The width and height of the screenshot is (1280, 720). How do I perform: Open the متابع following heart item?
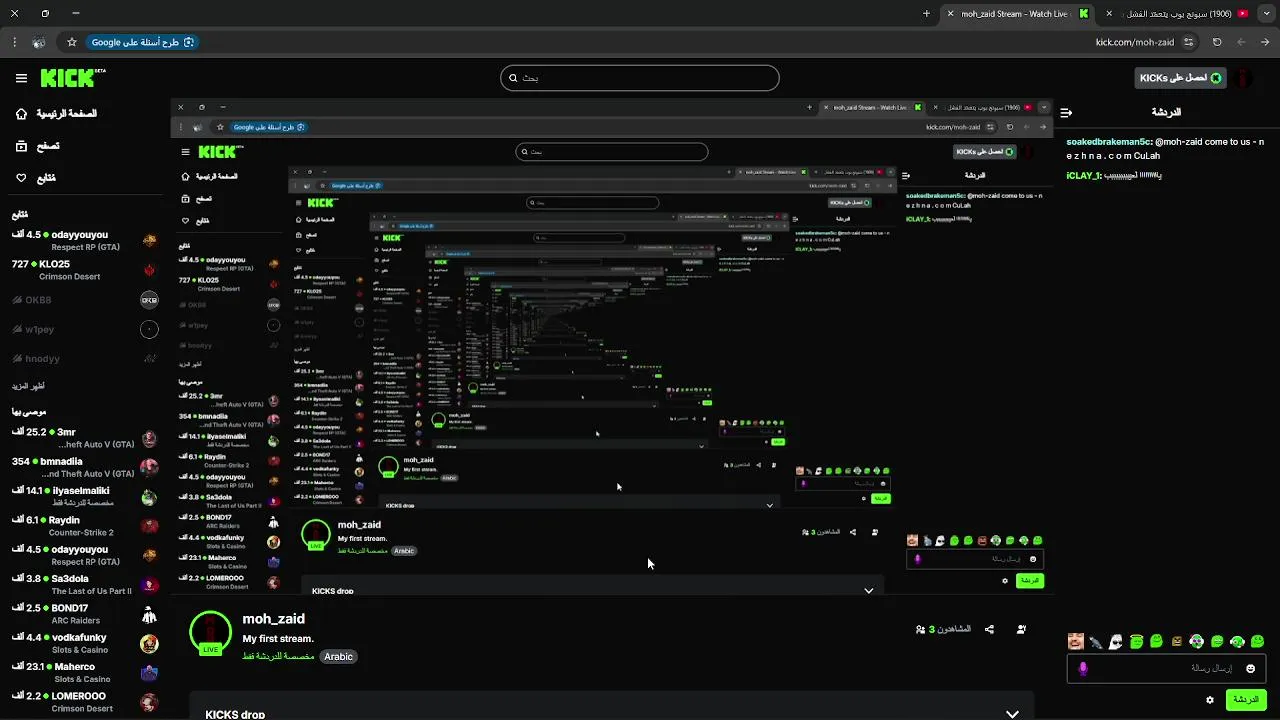35,178
